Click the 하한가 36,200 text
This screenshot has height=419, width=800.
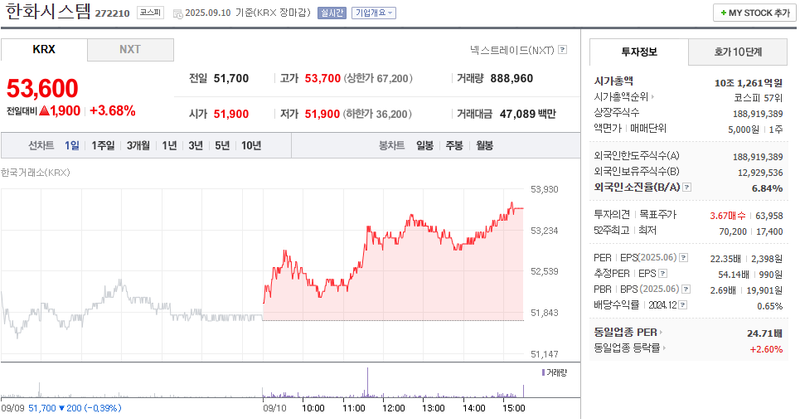[x=377, y=114]
